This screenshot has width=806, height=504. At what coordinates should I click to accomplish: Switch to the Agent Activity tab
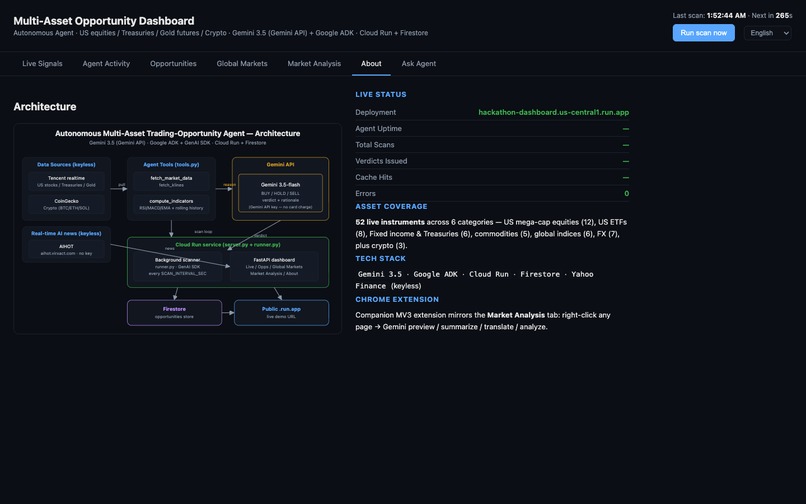[x=106, y=64]
